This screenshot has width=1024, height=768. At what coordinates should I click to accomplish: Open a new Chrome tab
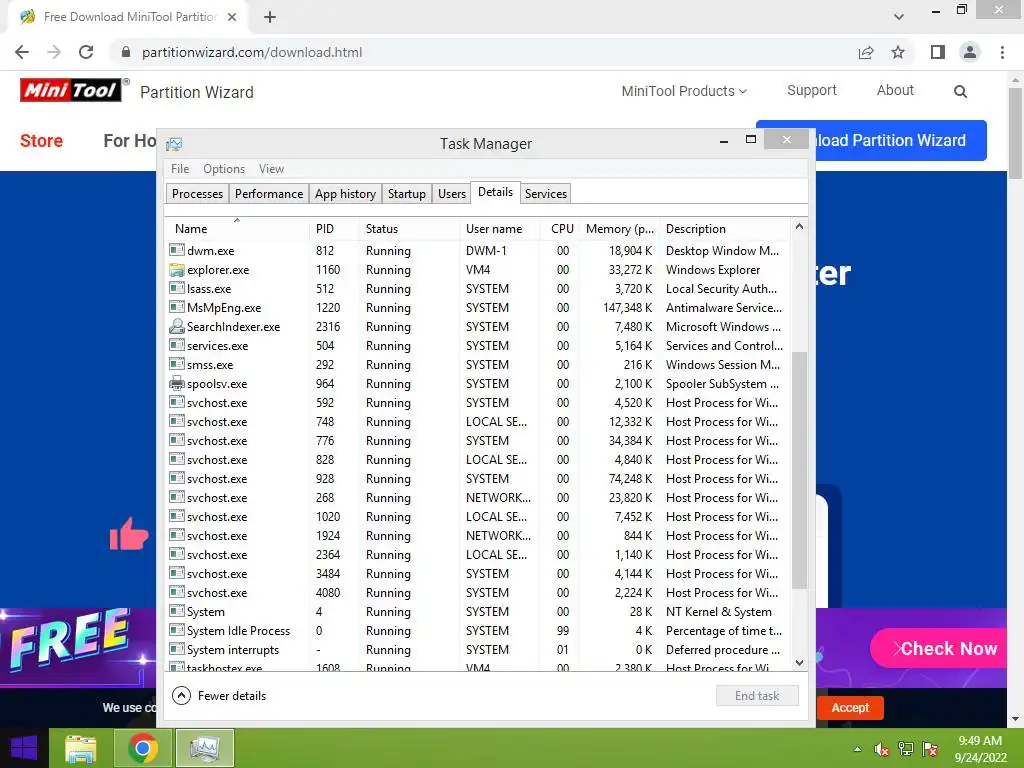pos(270,17)
